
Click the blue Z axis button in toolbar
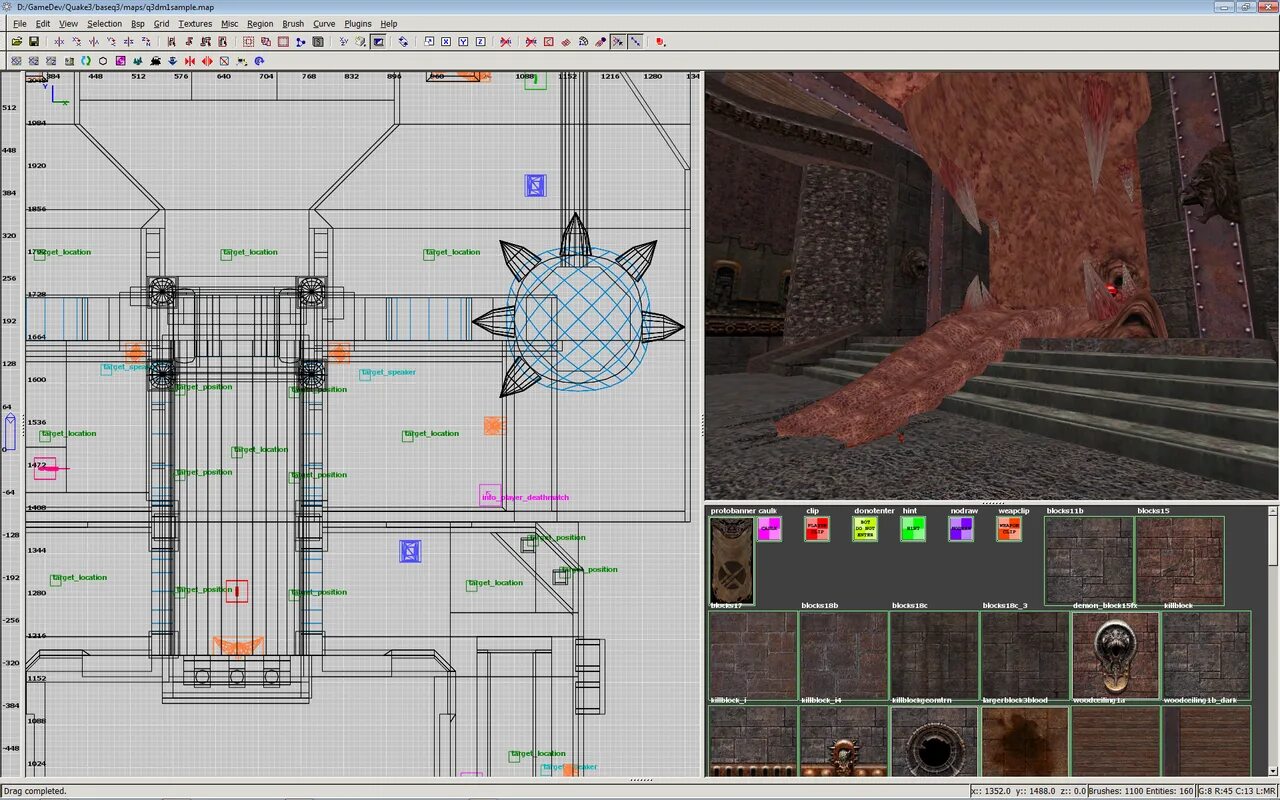tap(480, 42)
